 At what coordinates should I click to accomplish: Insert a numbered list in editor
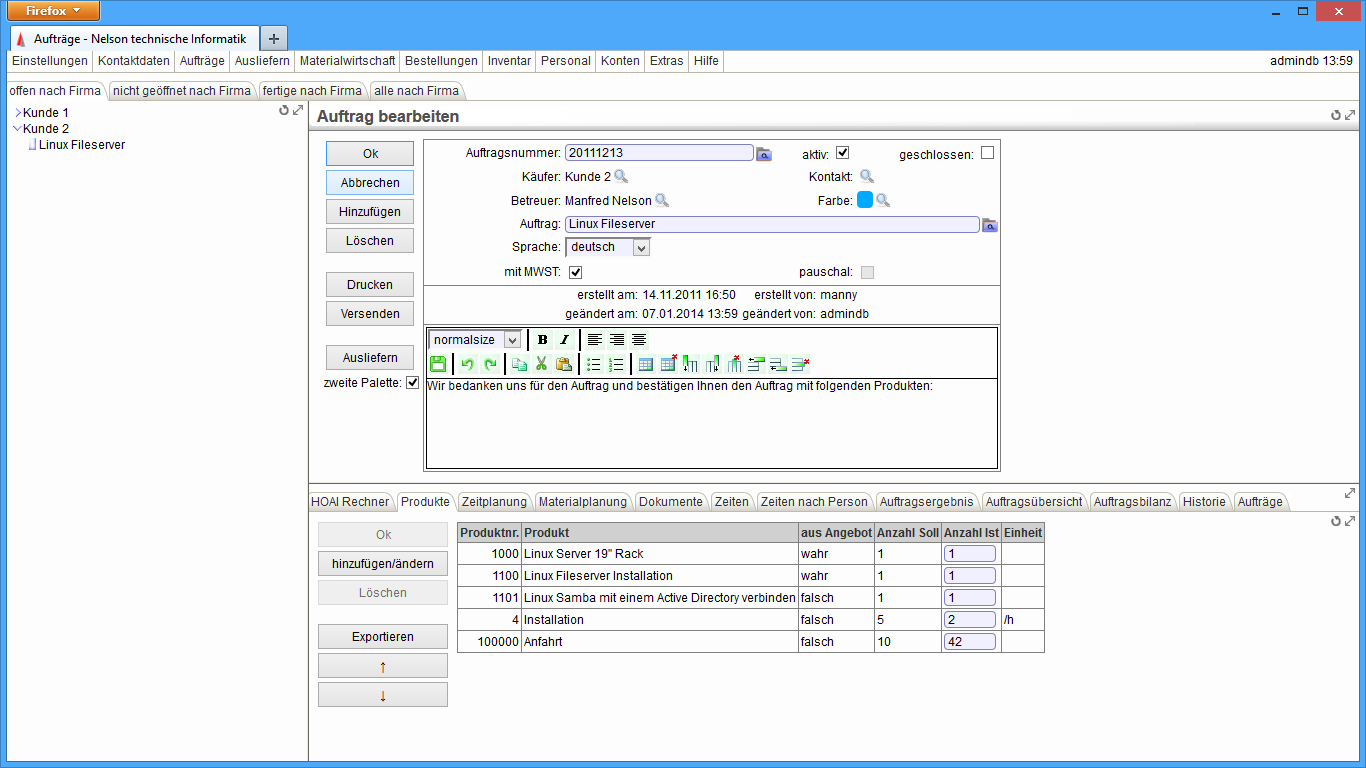(x=617, y=364)
